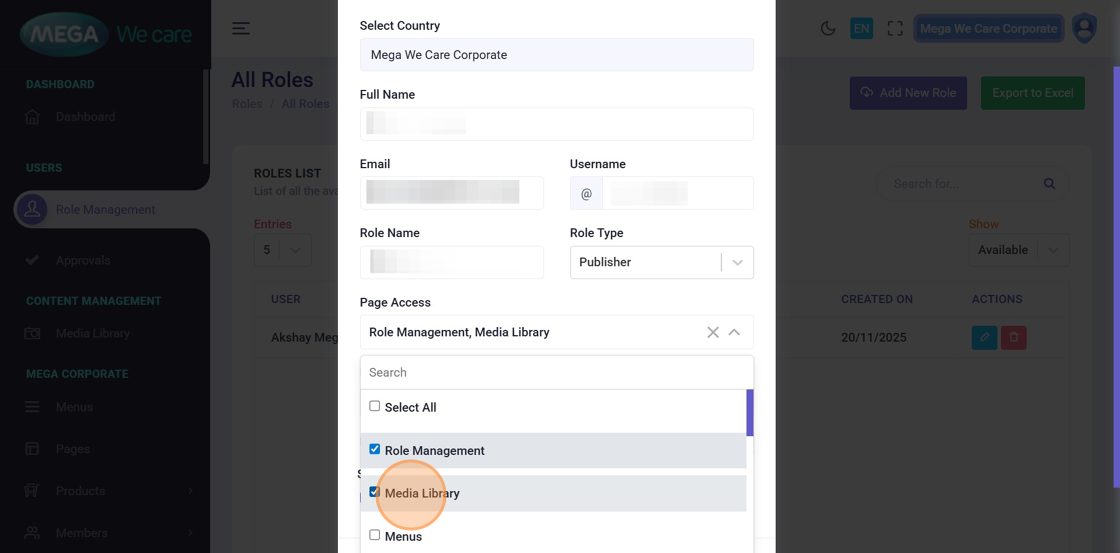
Task: Click the hamburger menu icon
Action: (241, 29)
